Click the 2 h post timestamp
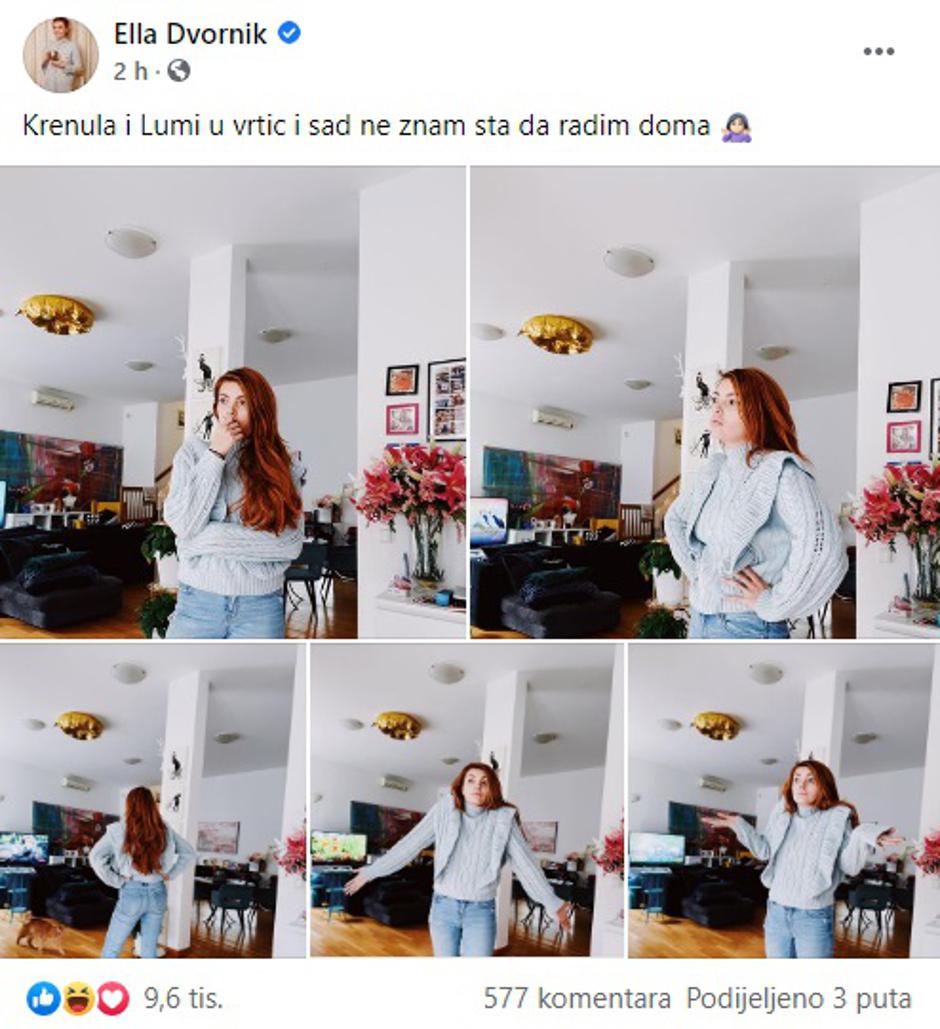Screen dimensions: 940x1029 tap(131, 70)
